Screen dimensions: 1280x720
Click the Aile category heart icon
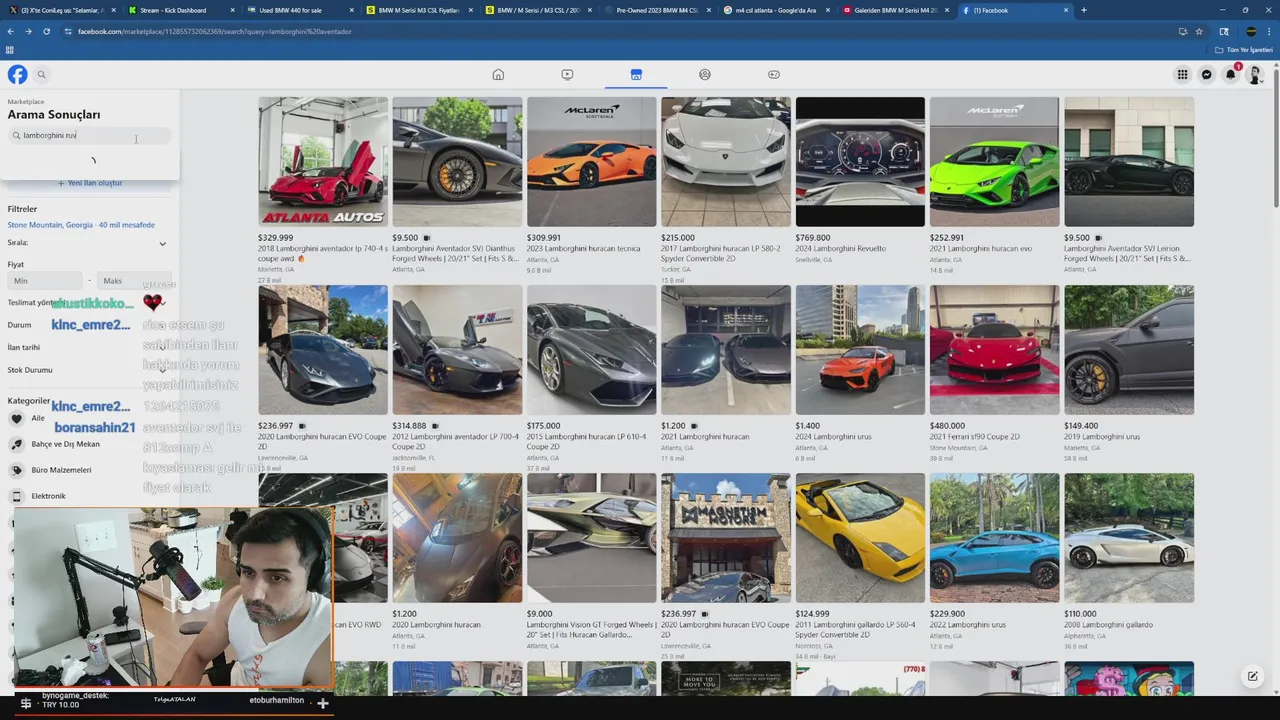17,418
